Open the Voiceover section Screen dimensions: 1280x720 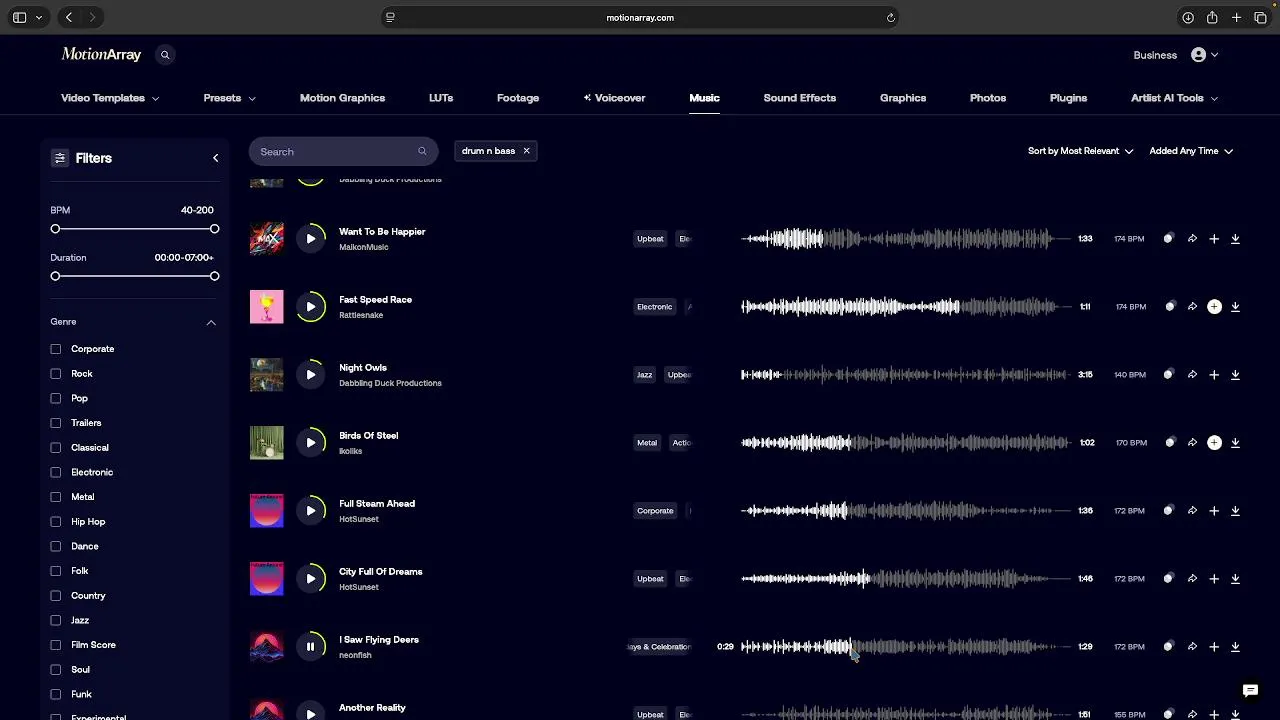point(614,98)
